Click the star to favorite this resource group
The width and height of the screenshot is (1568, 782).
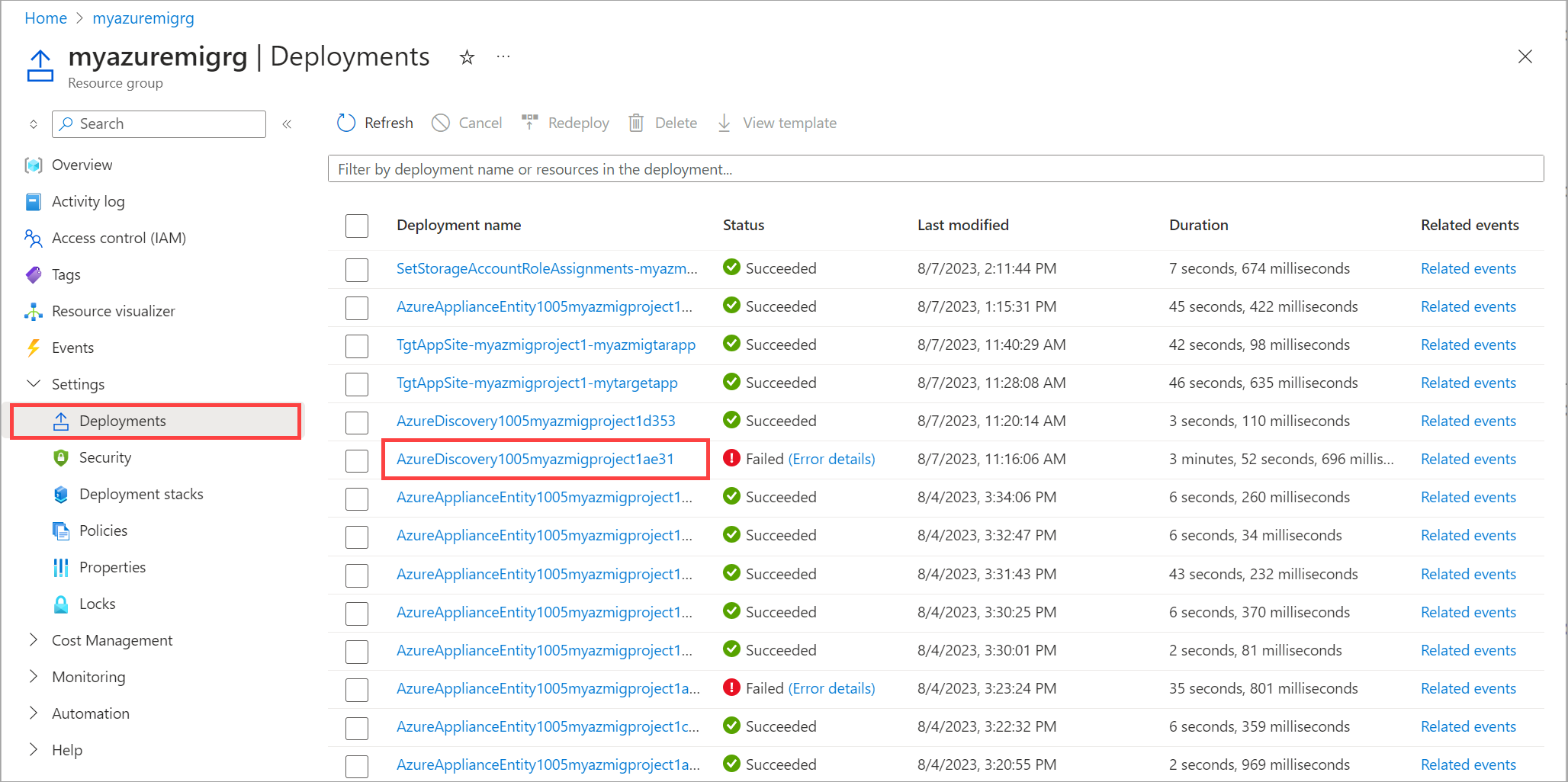pyautogui.click(x=466, y=56)
